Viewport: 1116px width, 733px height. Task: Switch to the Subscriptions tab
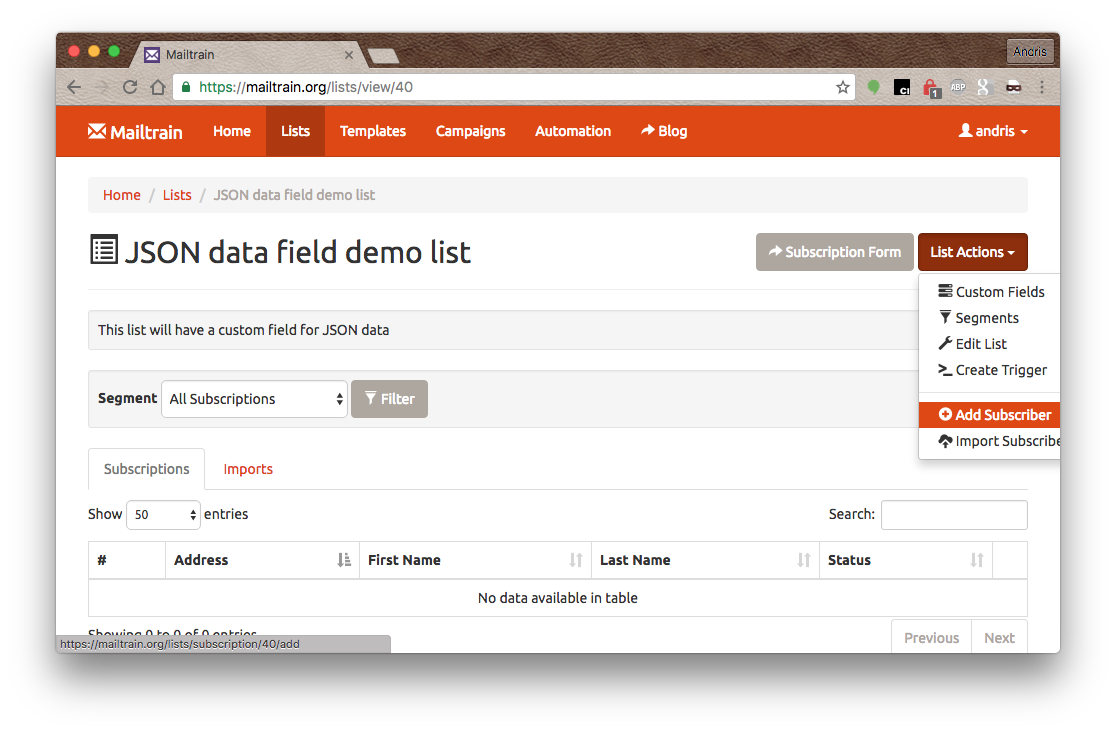(147, 469)
